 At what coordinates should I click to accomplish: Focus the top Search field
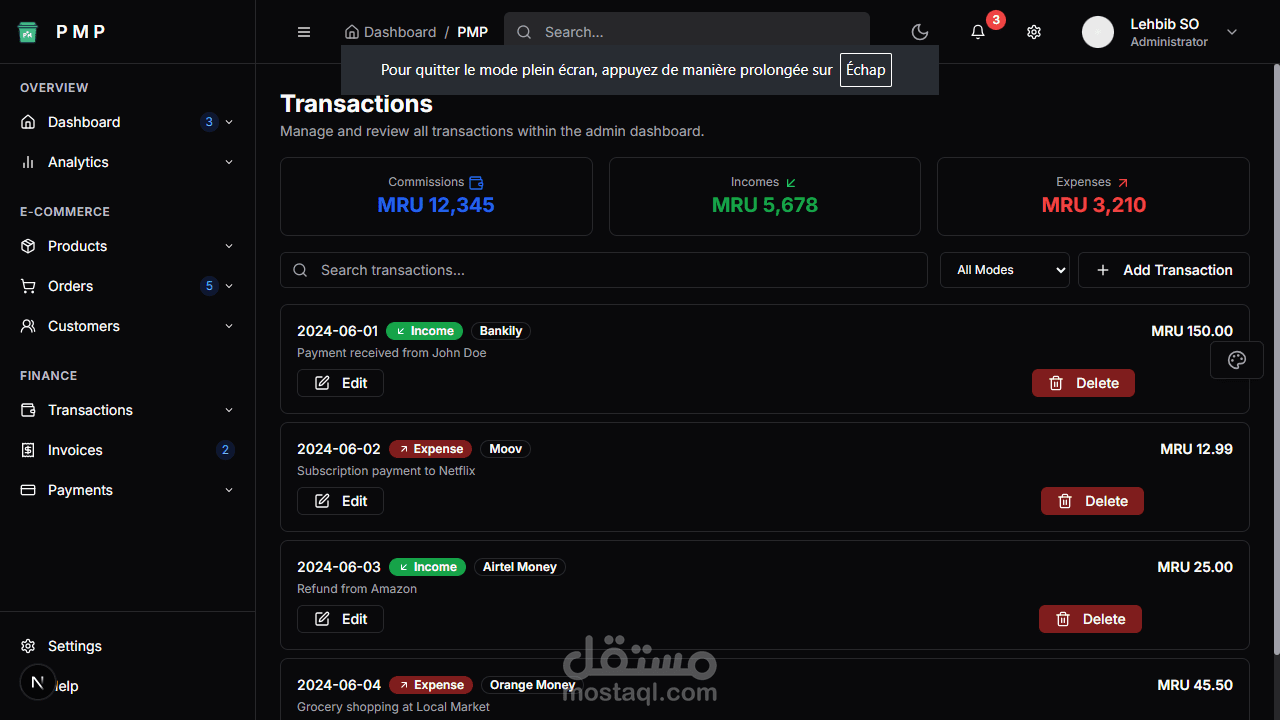pos(687,32)
